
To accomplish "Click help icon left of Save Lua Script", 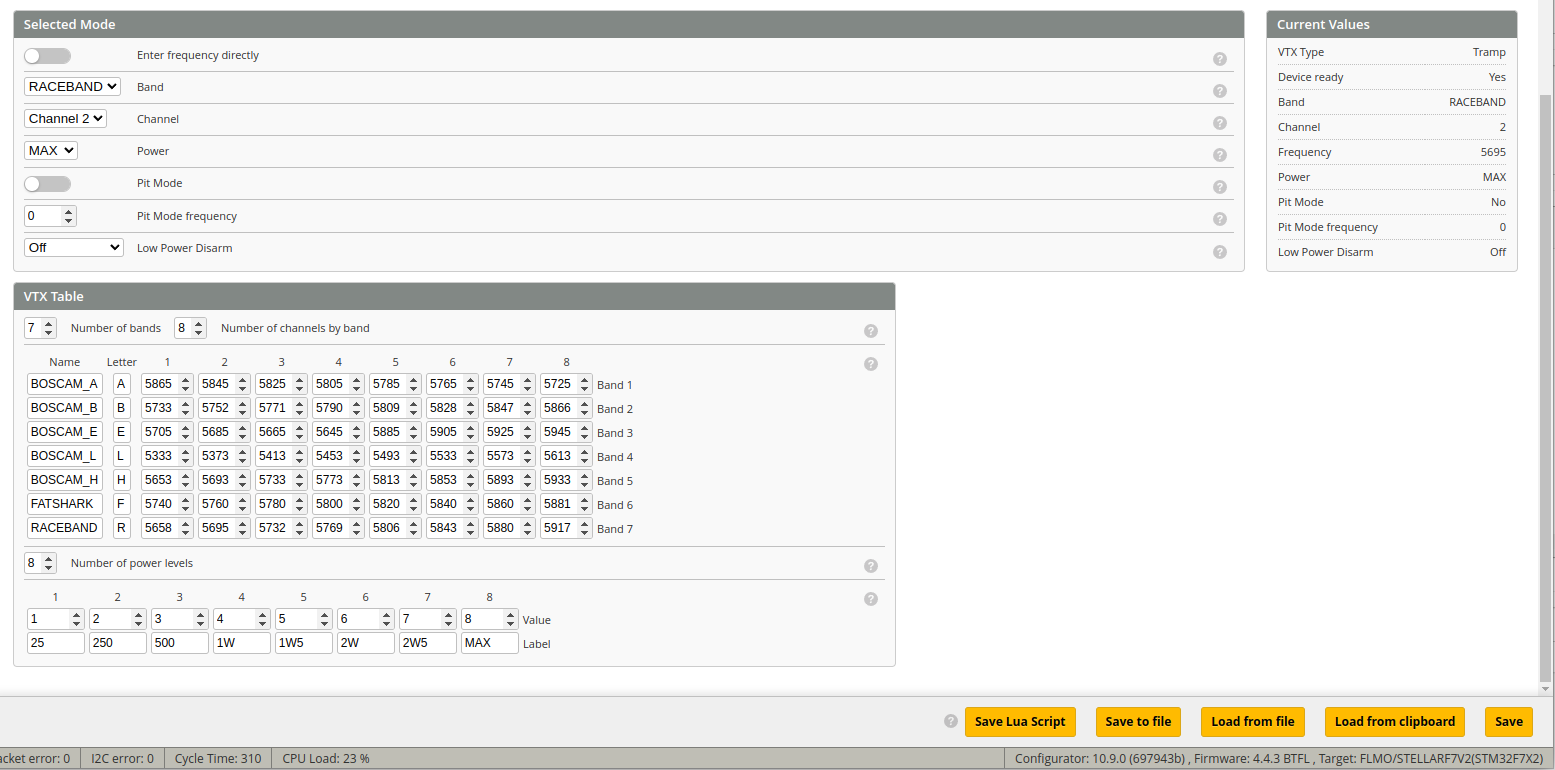I will click(x=950, y=721).
